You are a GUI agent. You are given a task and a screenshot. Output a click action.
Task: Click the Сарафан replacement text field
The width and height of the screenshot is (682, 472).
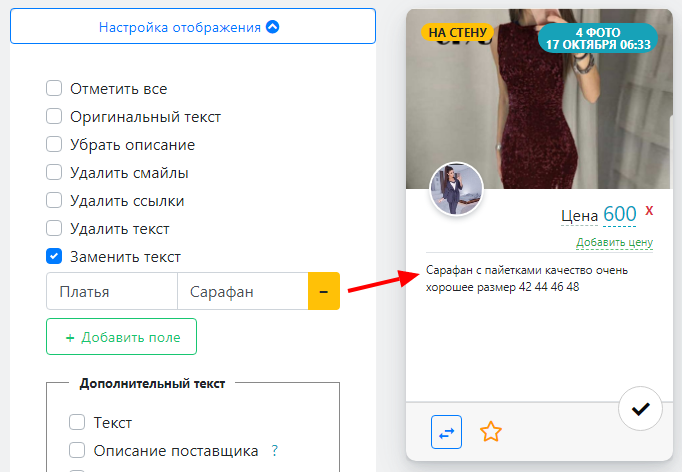point(241,292)
